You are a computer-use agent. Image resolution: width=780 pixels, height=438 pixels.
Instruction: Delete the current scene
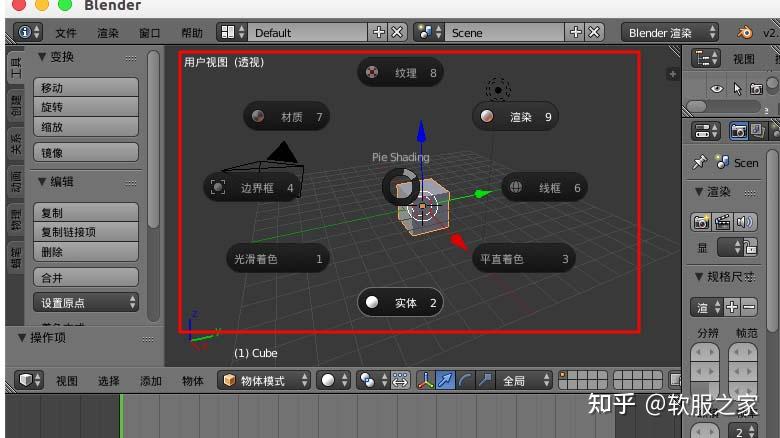pos(594,32)
